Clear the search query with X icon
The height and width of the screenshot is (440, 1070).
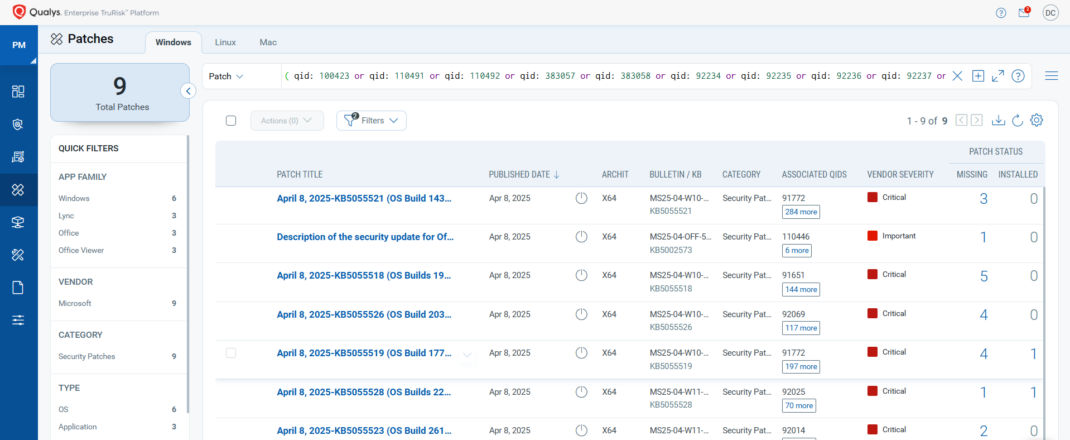click(x=957, y=76)
